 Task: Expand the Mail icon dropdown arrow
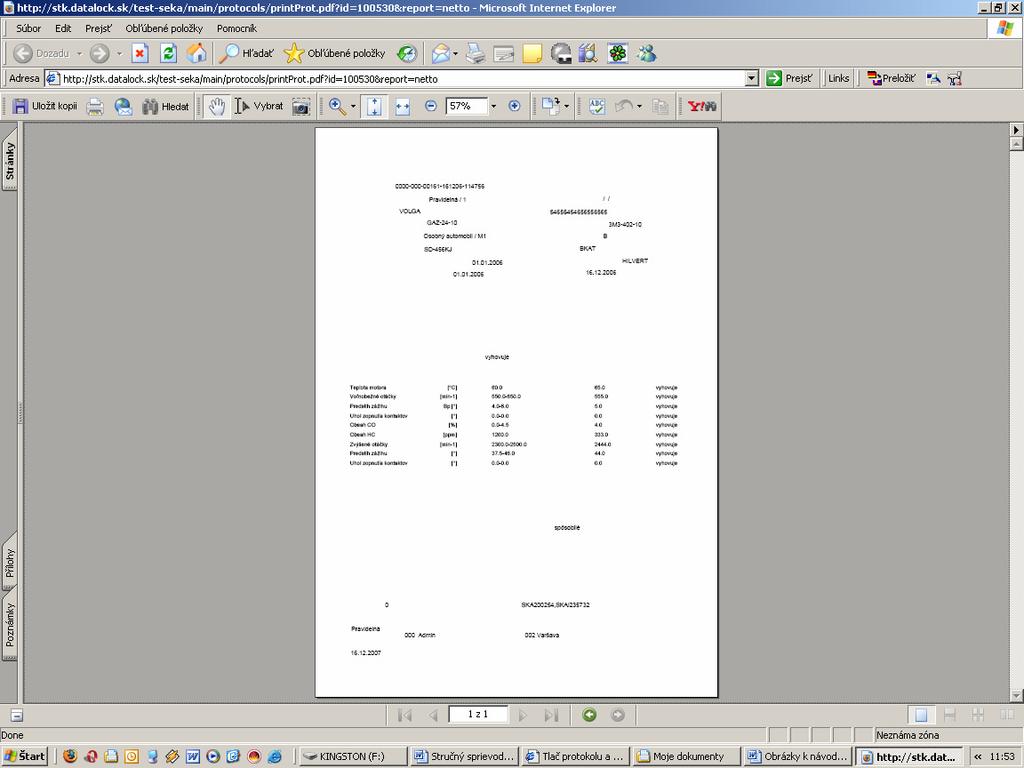point(455,54)
